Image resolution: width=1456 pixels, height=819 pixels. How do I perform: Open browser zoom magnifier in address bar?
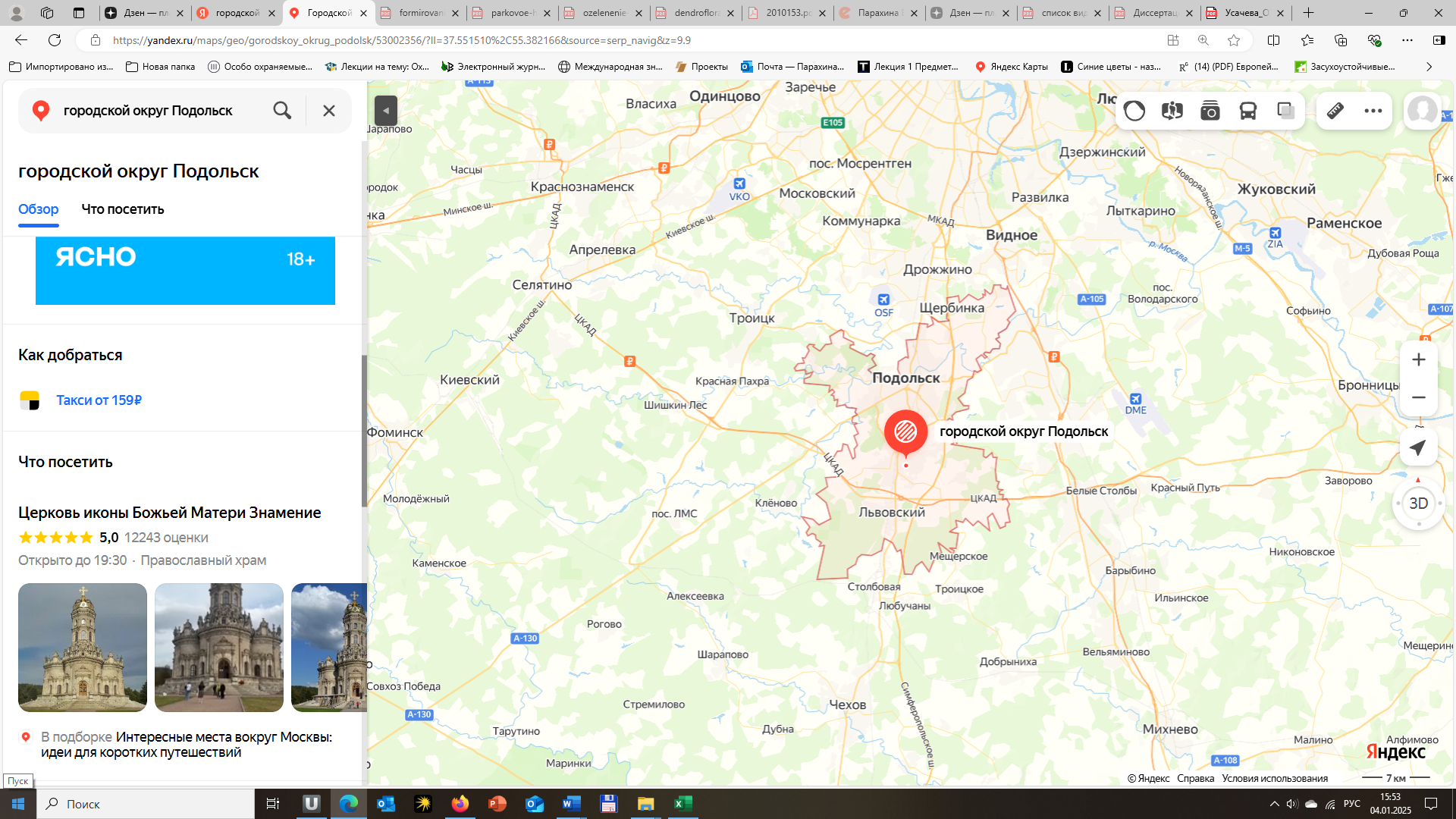[1203, 40]
